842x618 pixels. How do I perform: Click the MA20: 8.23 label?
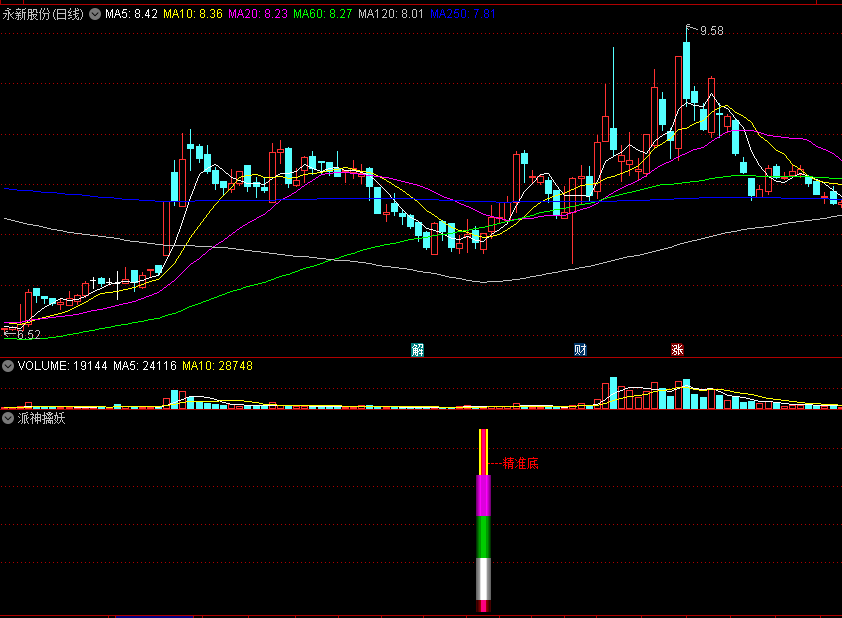pyautogui.click(x=258, y=14)
